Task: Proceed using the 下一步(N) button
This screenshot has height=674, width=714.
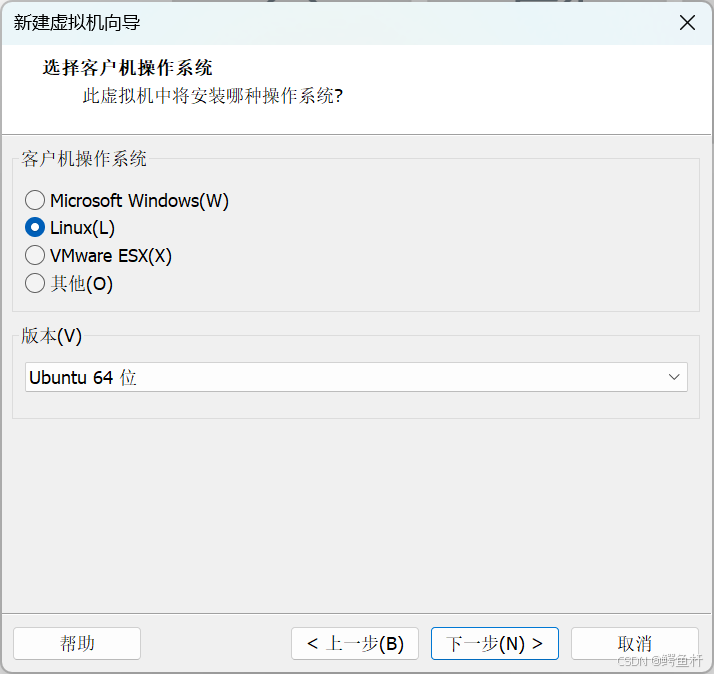Action: click(x=495, y=643)
